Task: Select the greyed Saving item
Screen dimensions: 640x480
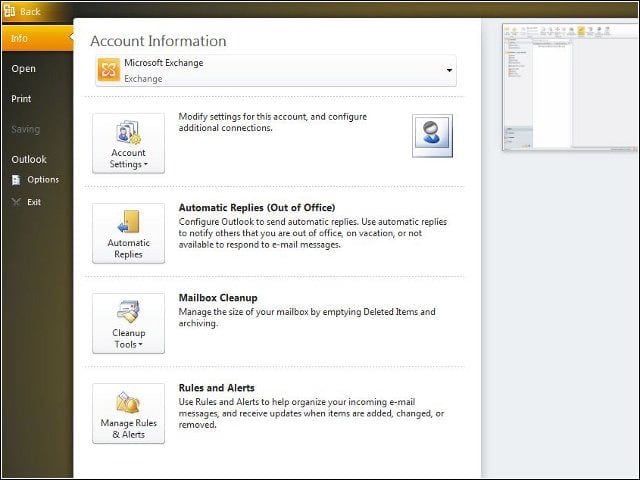Action: [25, 129]
